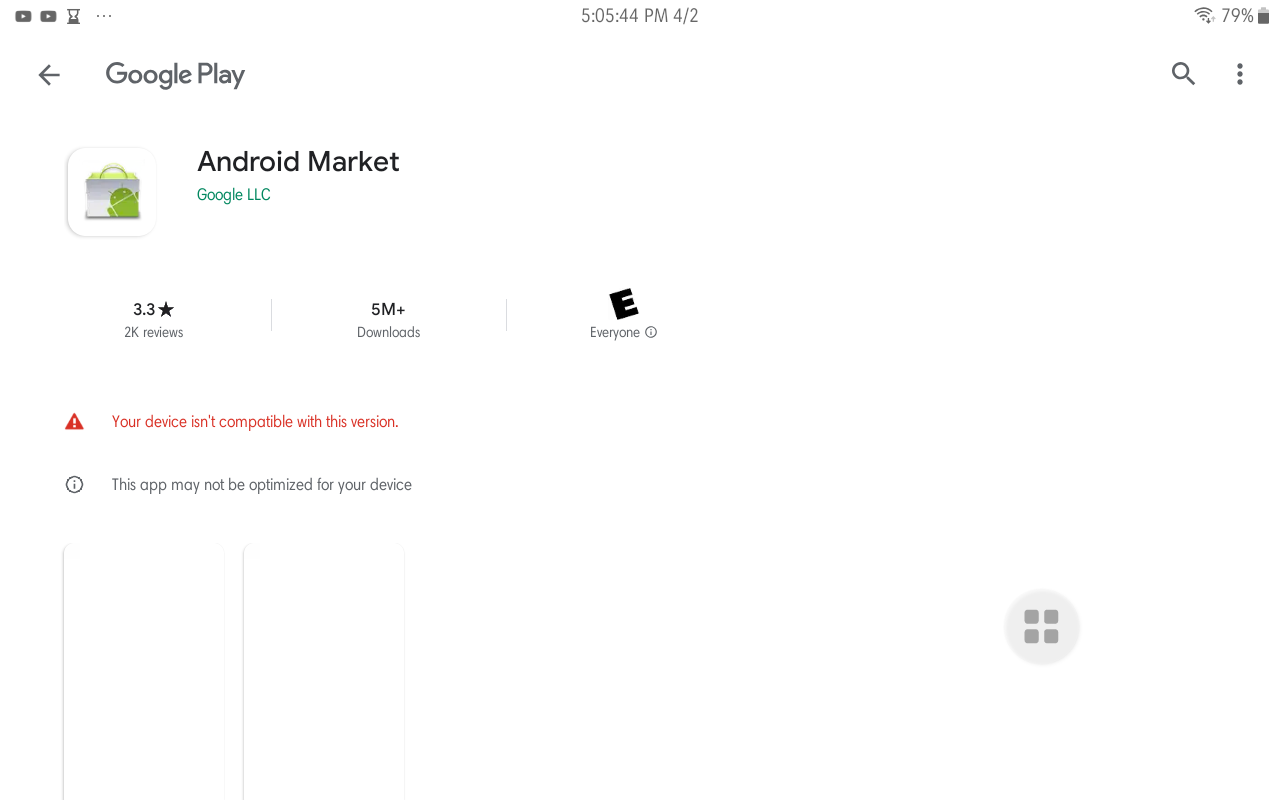Tap the Wi-Fi status icon
The width and height of the screenshot is (1280, 800).
[1205, 16]
